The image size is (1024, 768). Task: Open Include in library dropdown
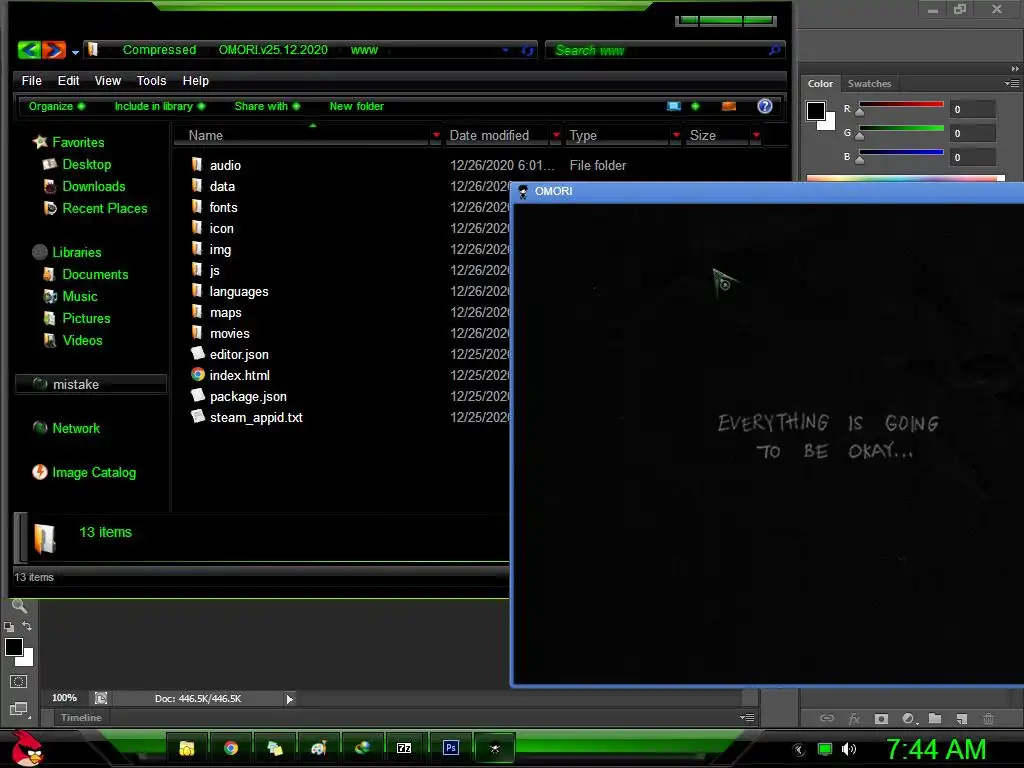[160, 106]
